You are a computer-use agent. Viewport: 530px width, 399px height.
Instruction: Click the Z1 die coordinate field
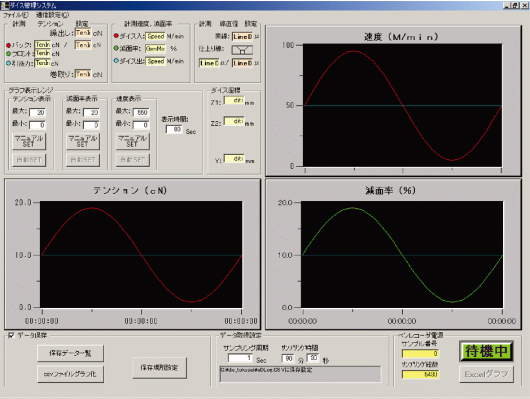(234, 101)
